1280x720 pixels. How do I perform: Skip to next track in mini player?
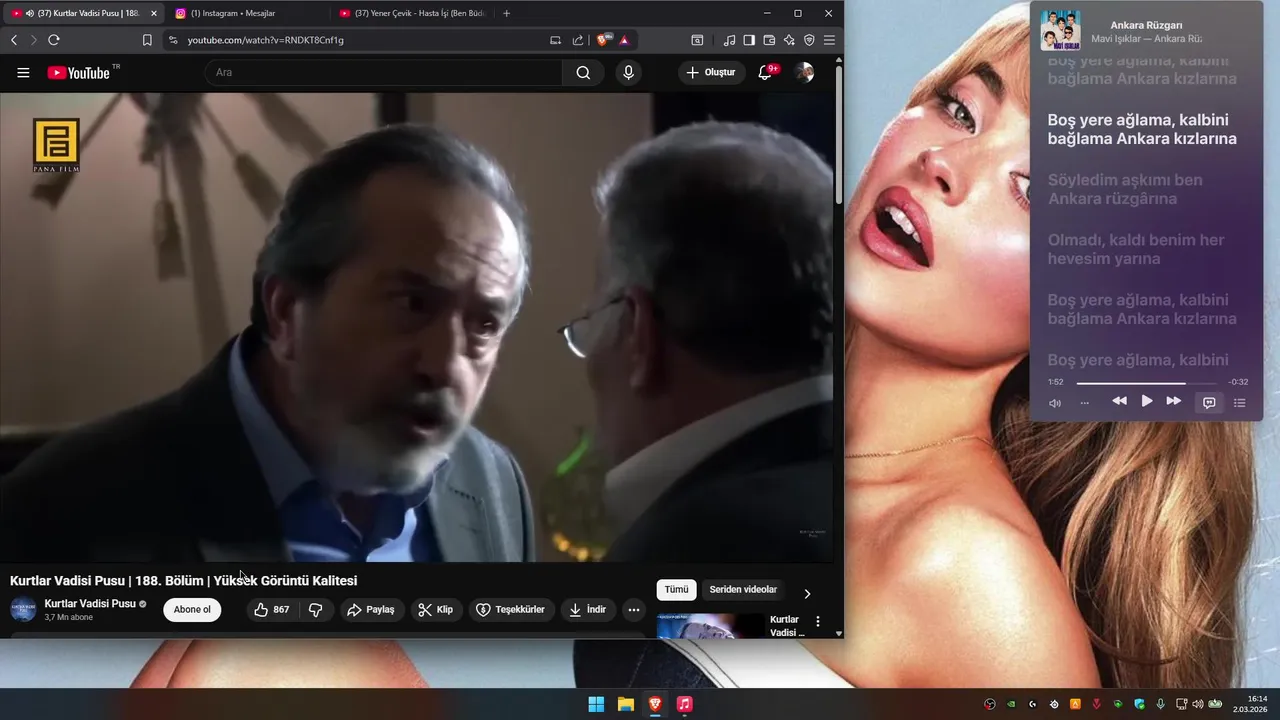tap(1174, 401)
